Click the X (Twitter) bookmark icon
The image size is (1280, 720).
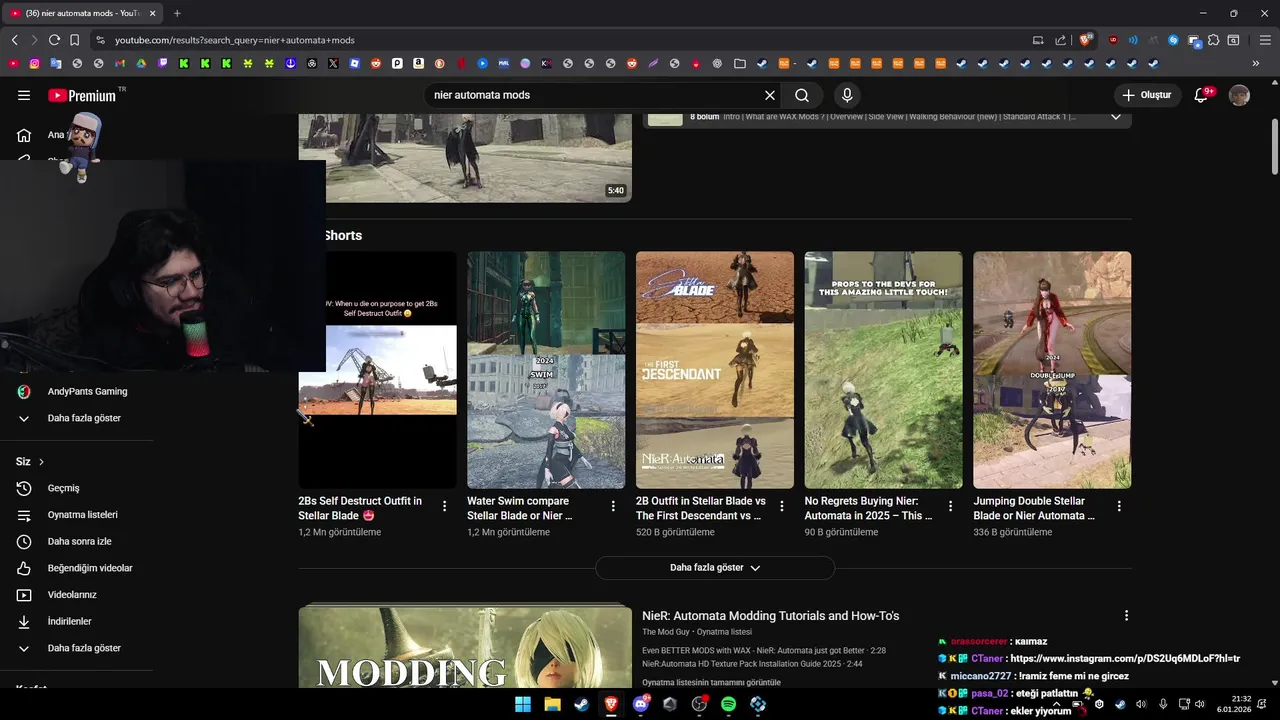(x=333, y=63)
